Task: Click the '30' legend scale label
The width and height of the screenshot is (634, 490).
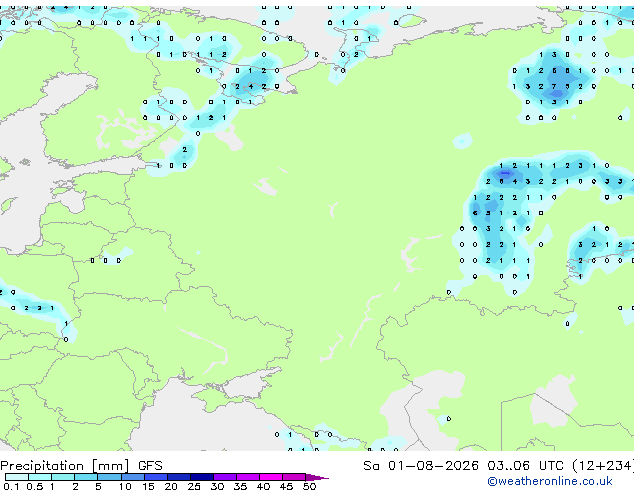Action: tap(217, 486)
